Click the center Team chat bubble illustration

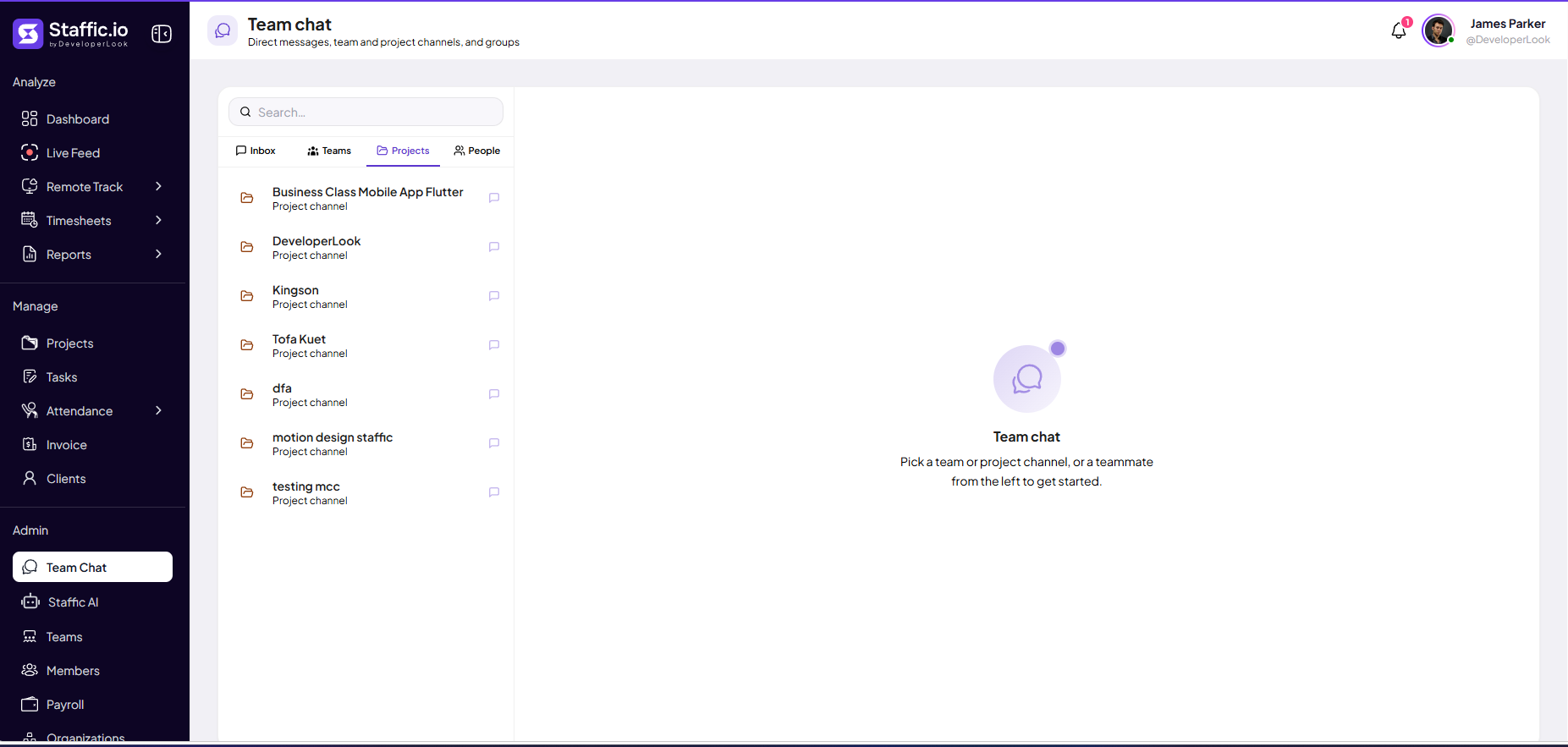pos(1027,378)
